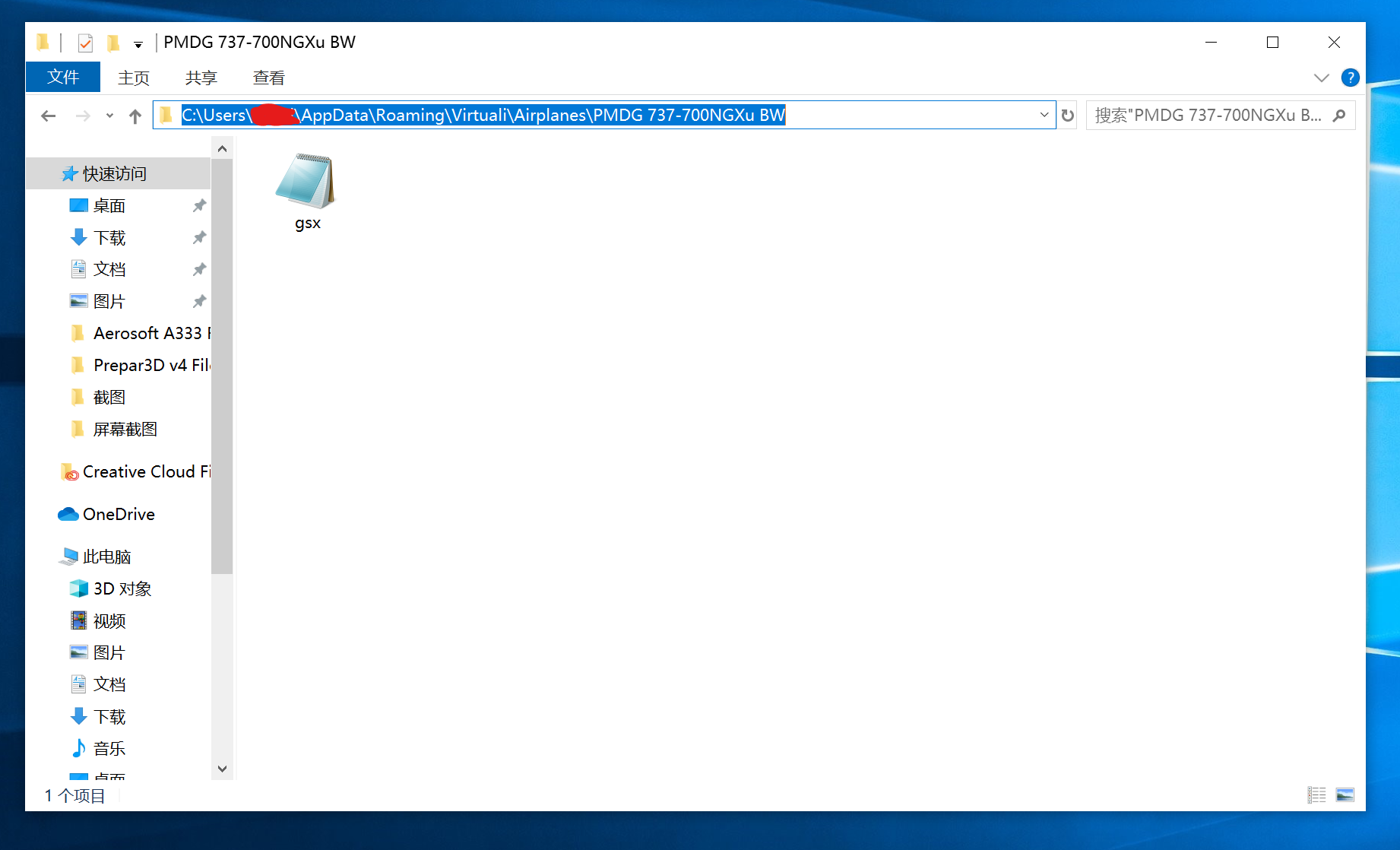Click the Back navigation arrow
Image resolution: width=1400 pixels, height=850 pixels.
pos(49,116)
